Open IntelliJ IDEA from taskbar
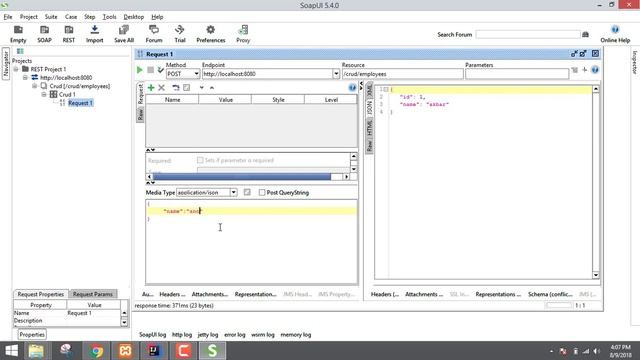Screen dimensions: 640x360 tap(154, 351)
